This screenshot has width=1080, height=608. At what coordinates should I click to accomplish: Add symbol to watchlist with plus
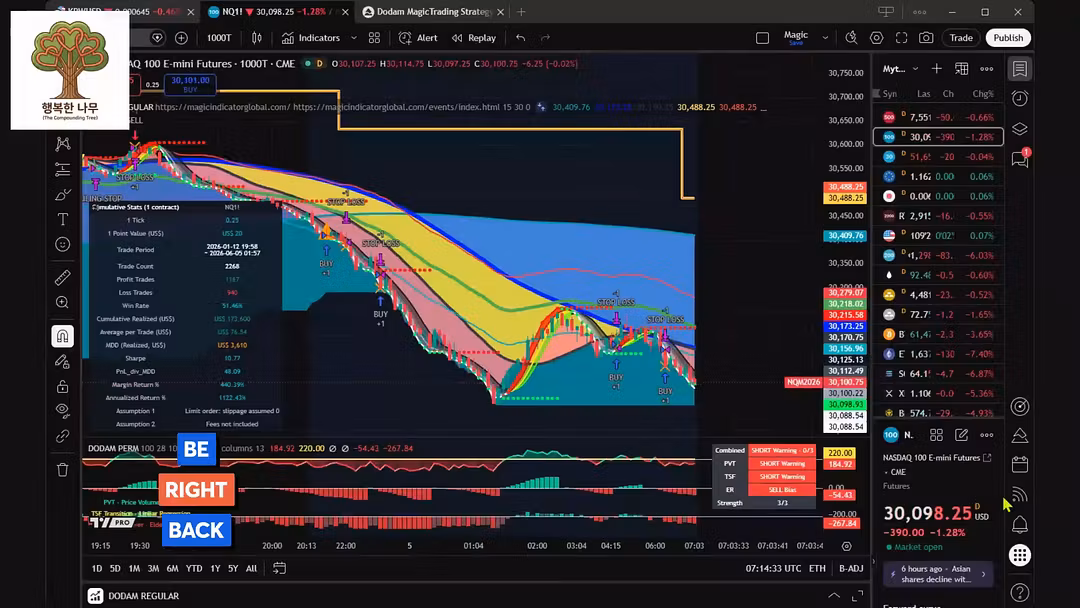point(937,68)
